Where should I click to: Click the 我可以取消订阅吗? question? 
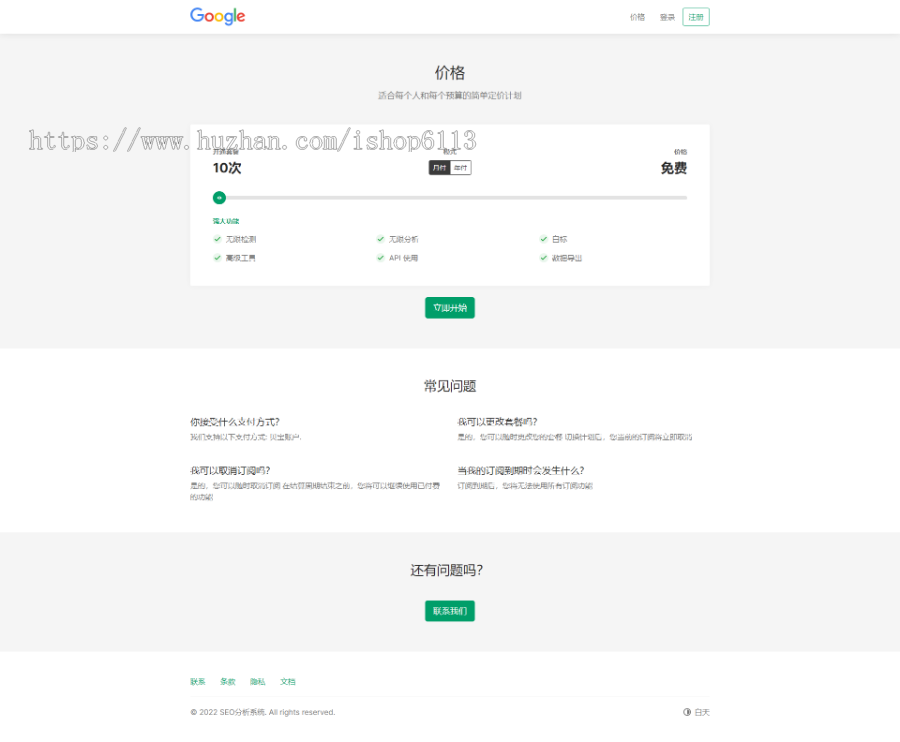point(230,471)
